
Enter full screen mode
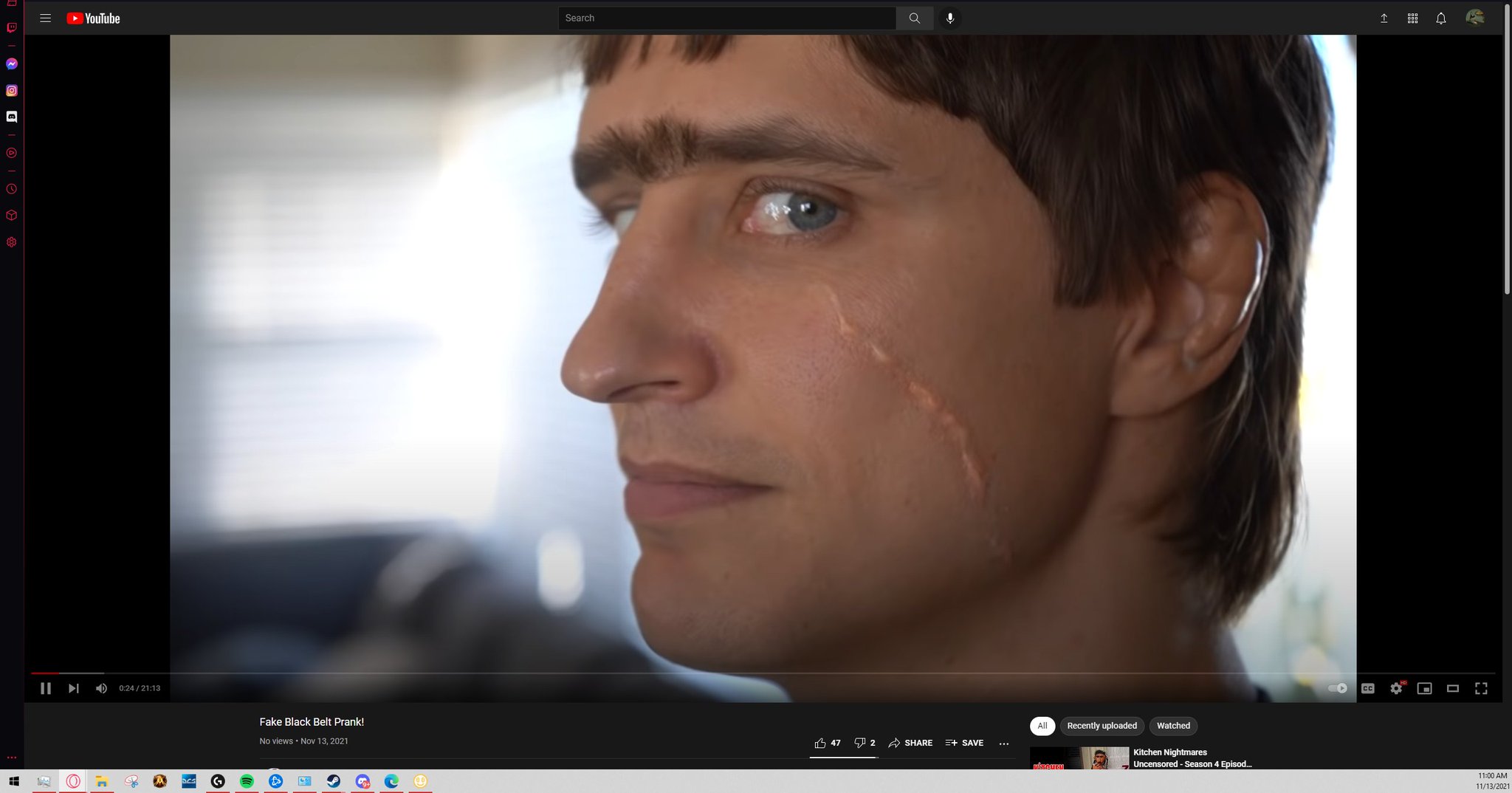[1481, 688]
